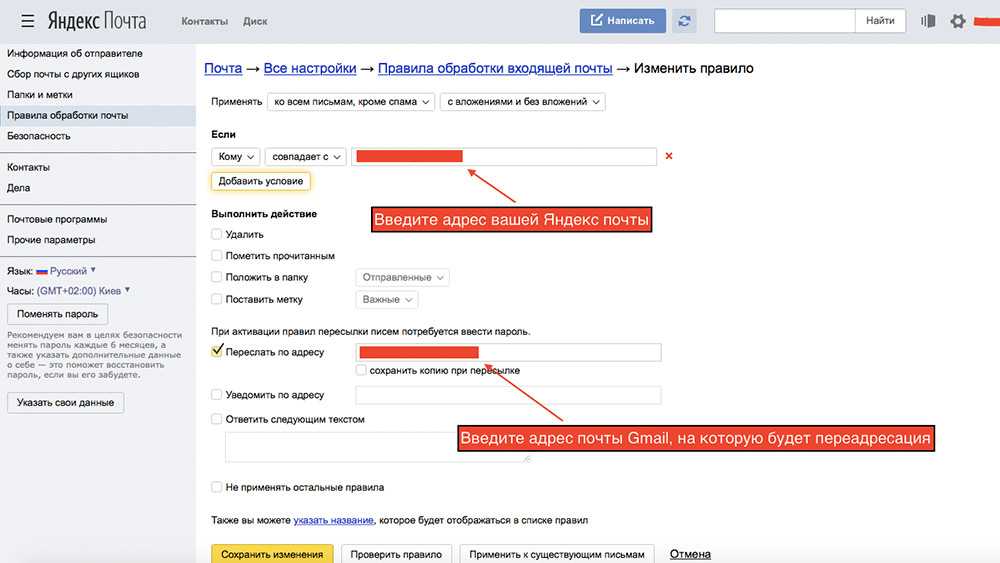Image resolution: width=1000 pixels, height=563 pixels.
Task: Check Положить в папку checkbox
Action: click(217, 277)
